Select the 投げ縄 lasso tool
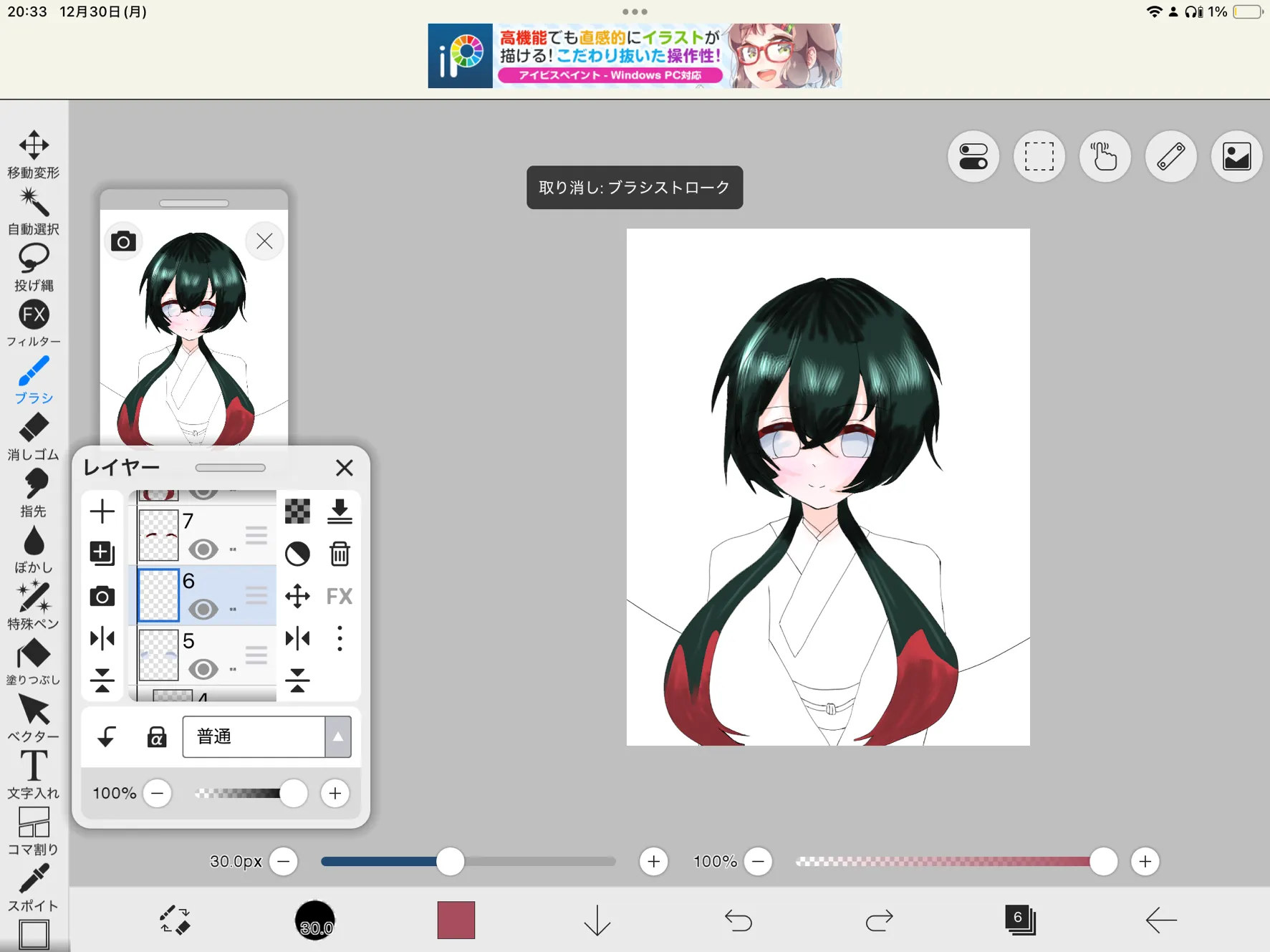This screenshot has height=952, width=1270. click(x=34, y=267)
